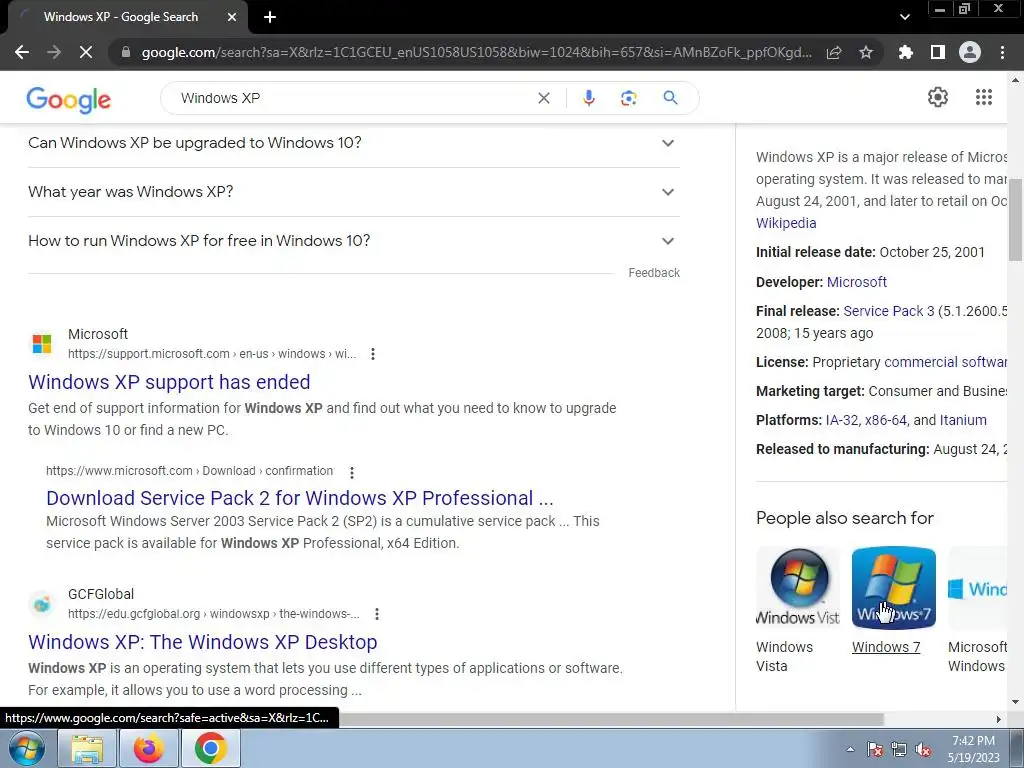
Task: Click the Feedback link
Action: point(654,273)
